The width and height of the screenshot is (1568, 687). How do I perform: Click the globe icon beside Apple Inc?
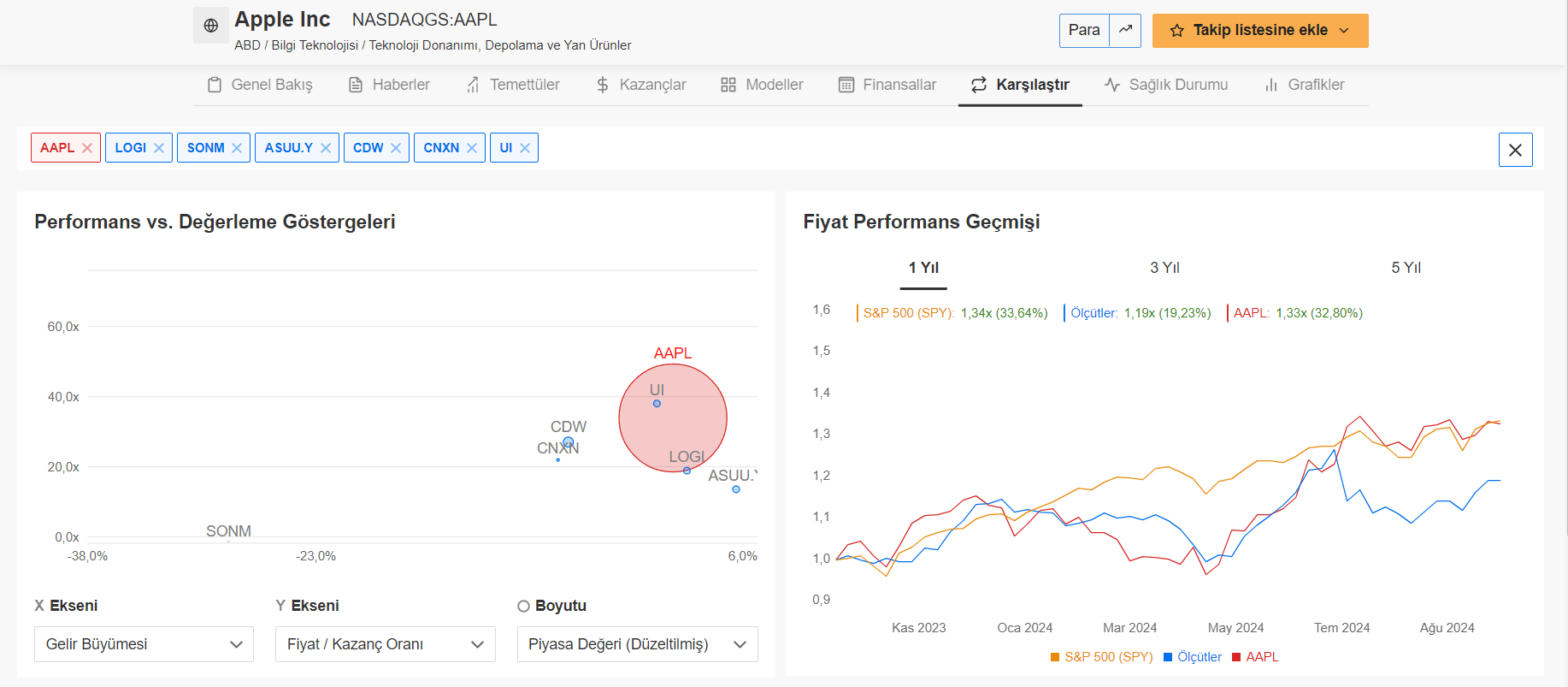pyautogui.click(x=211, y=26)
